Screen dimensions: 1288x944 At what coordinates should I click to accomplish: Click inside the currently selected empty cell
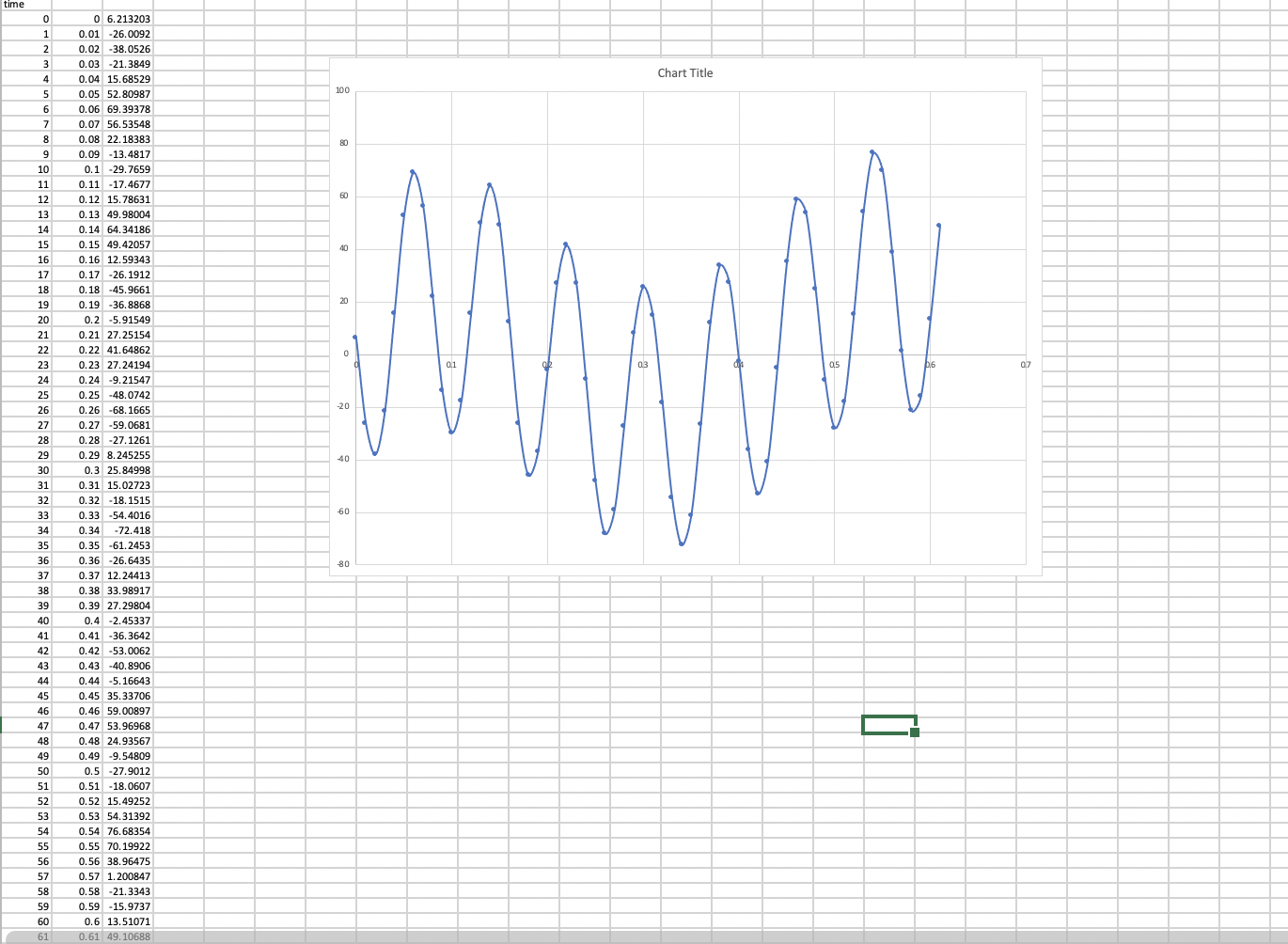point(887,724)
